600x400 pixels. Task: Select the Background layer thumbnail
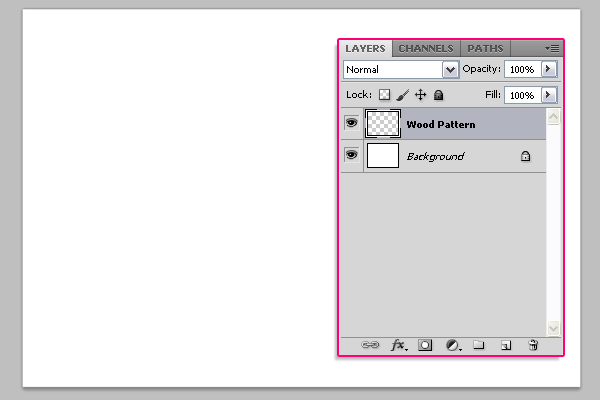pos(383,155)
